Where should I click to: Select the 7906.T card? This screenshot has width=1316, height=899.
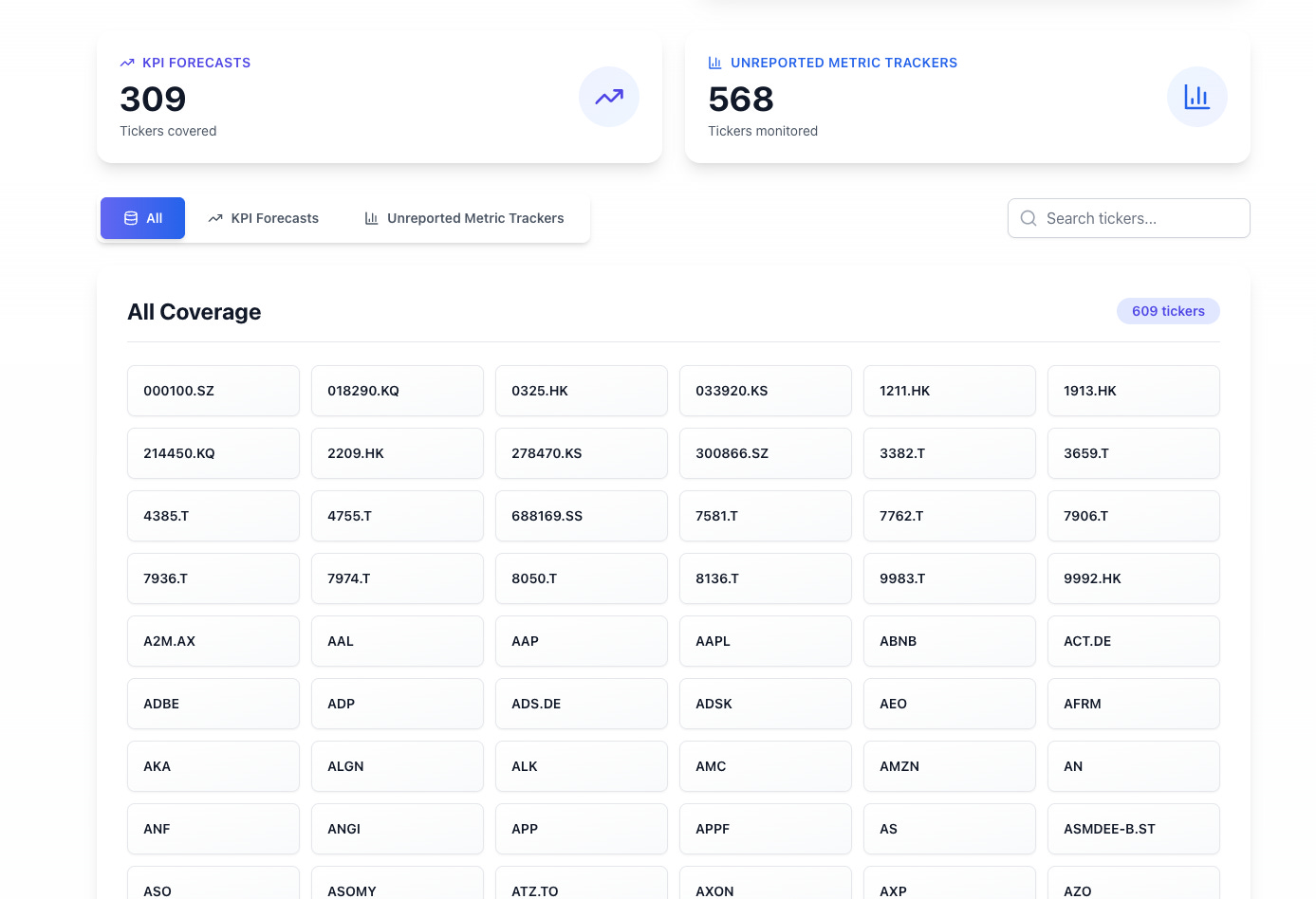click(x=1134, y=516)
